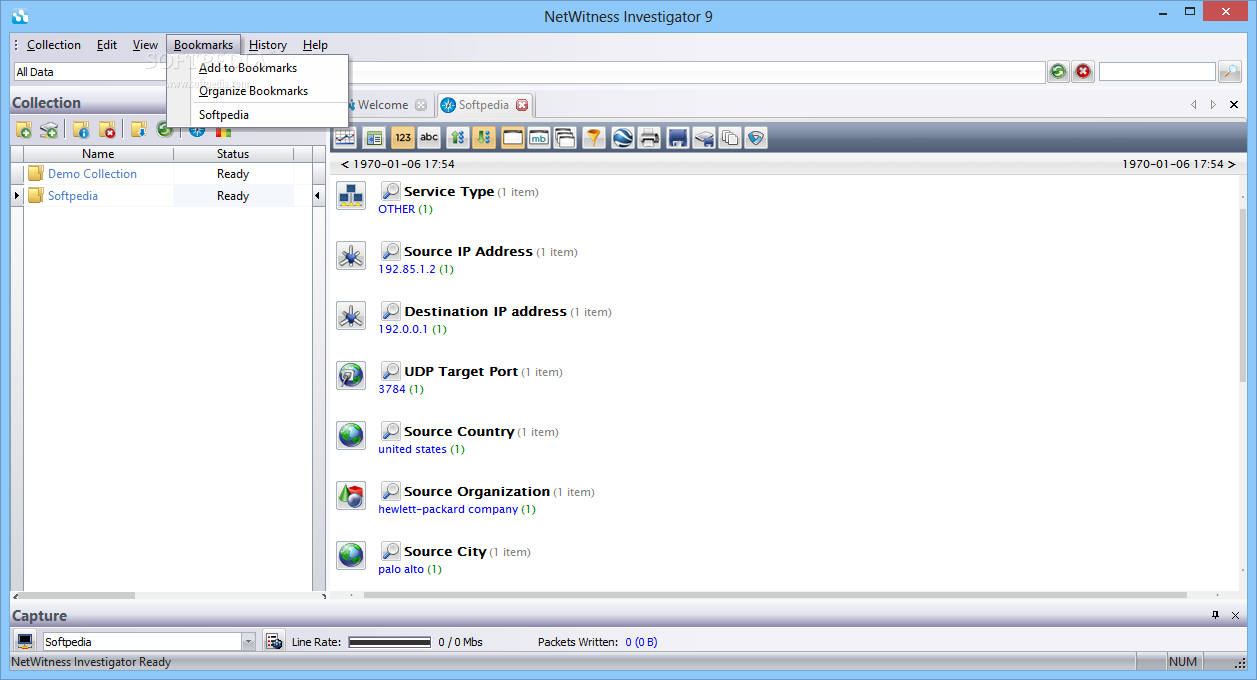Click magnifier icon next to Source City
Screen dimensions: 1257x680
[x=391, y=551]
